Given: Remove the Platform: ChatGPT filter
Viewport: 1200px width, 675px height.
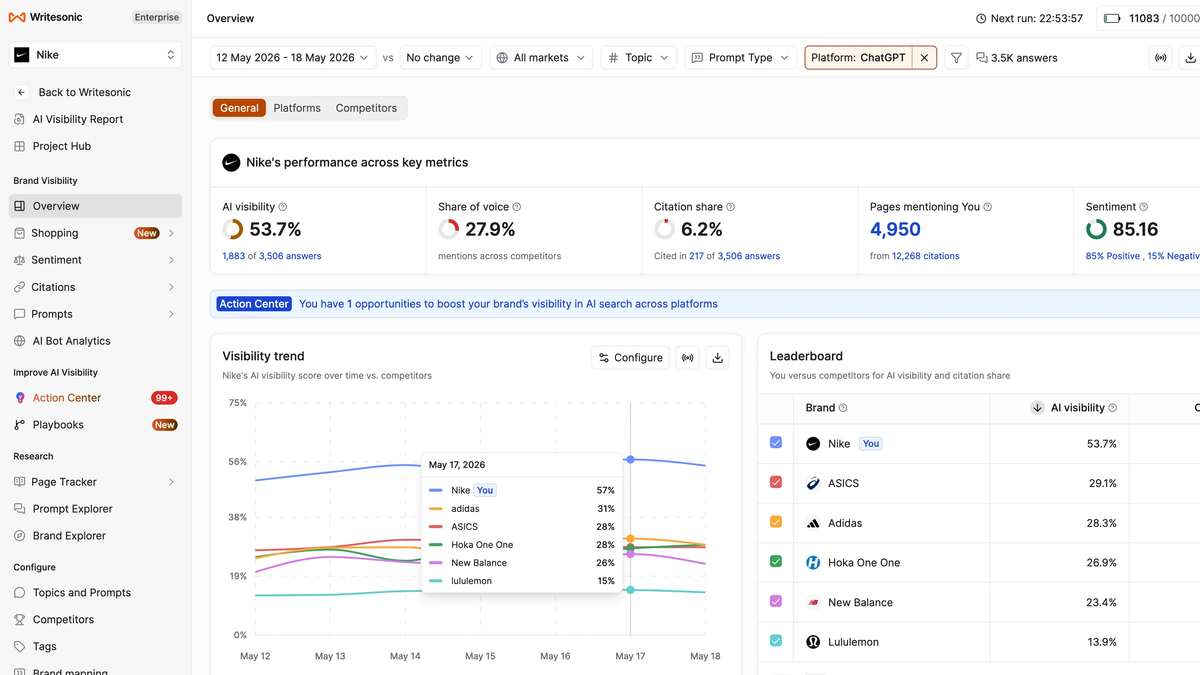Looking at the screenshot, I should tap(924, 58).
